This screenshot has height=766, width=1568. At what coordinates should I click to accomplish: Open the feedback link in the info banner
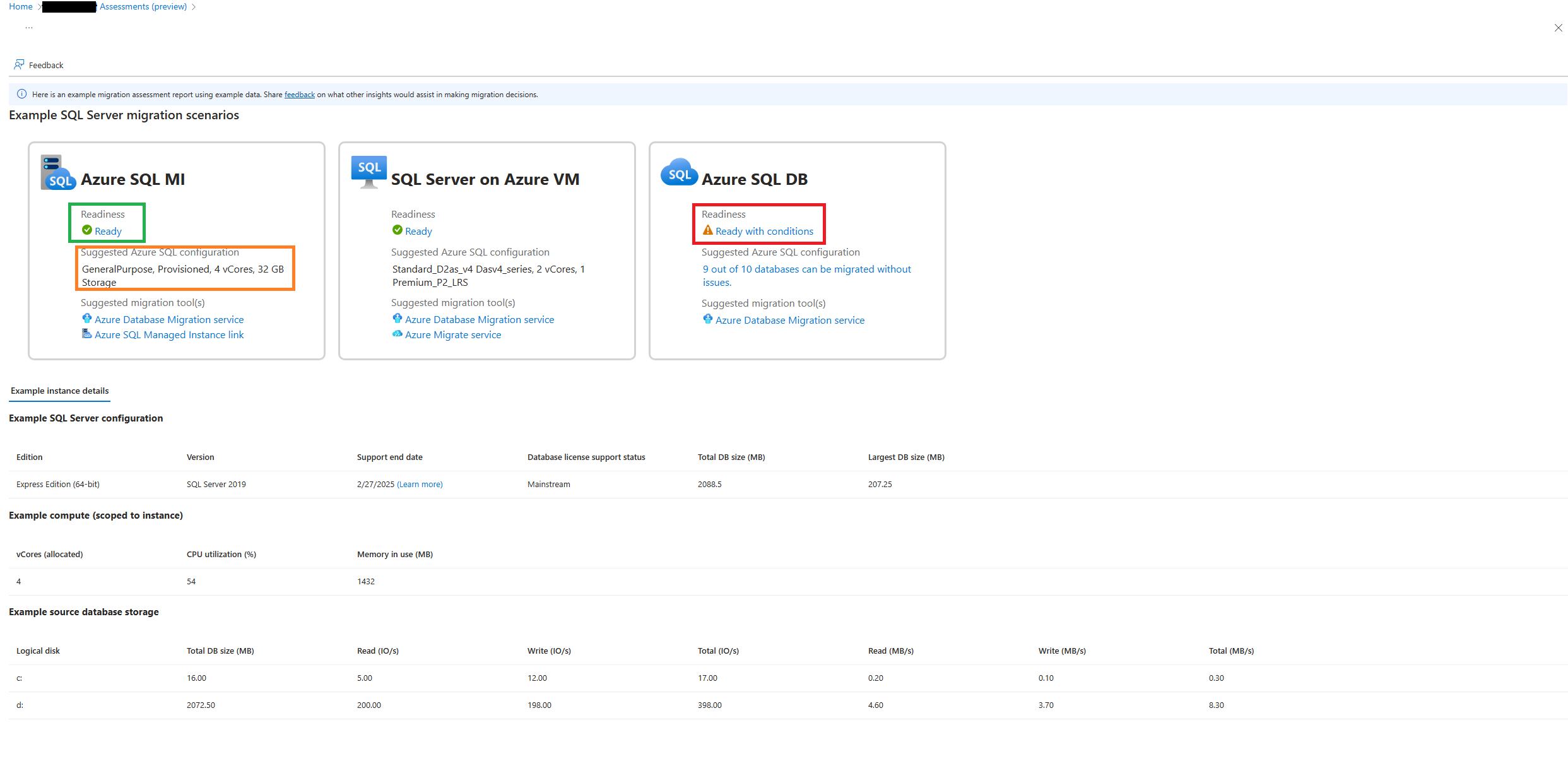tap(299, 94)
